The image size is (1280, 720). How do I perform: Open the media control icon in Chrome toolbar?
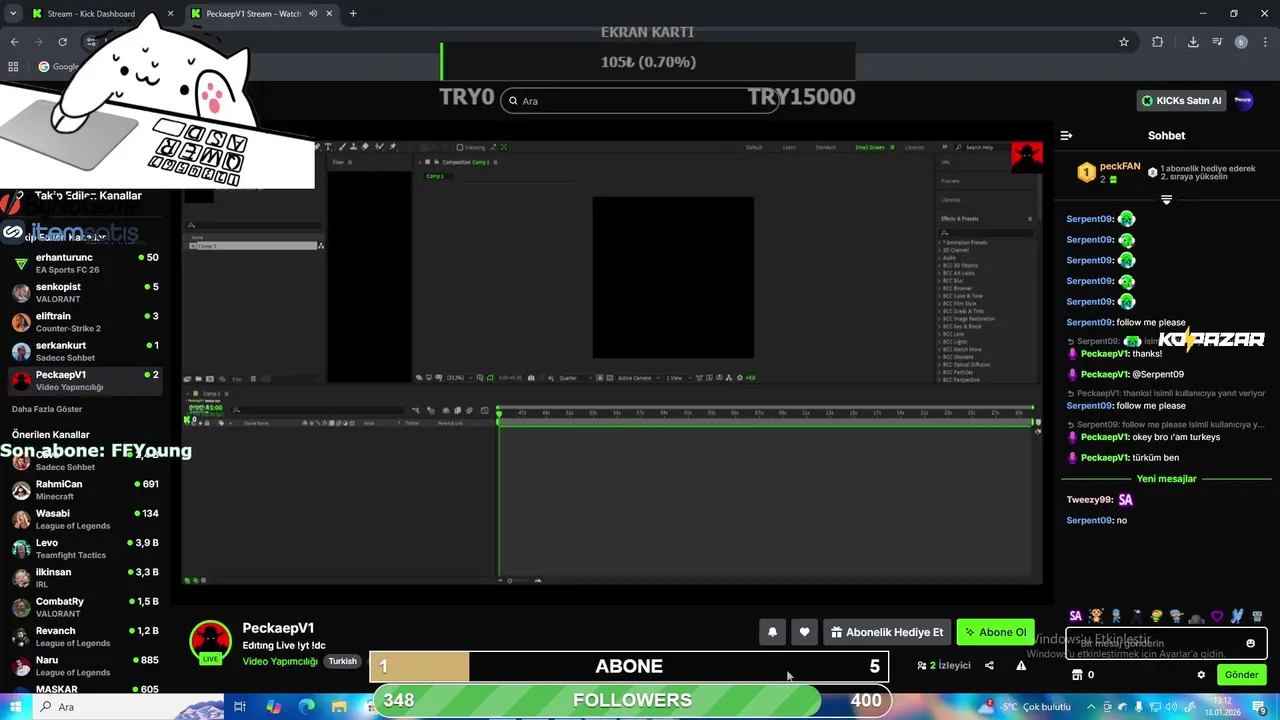click(x=1217, y=42)
